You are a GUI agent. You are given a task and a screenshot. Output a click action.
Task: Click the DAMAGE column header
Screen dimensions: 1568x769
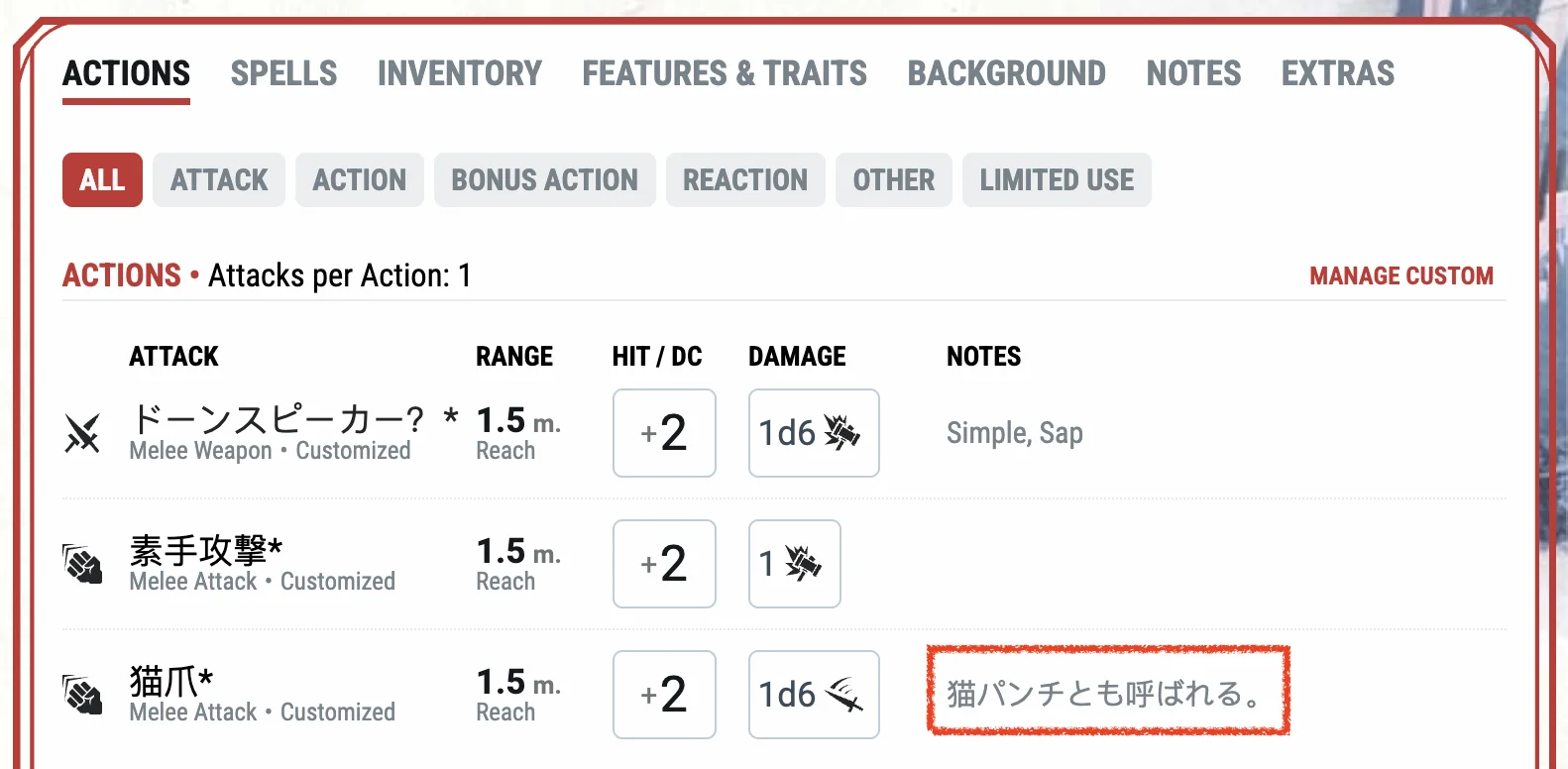797,357
